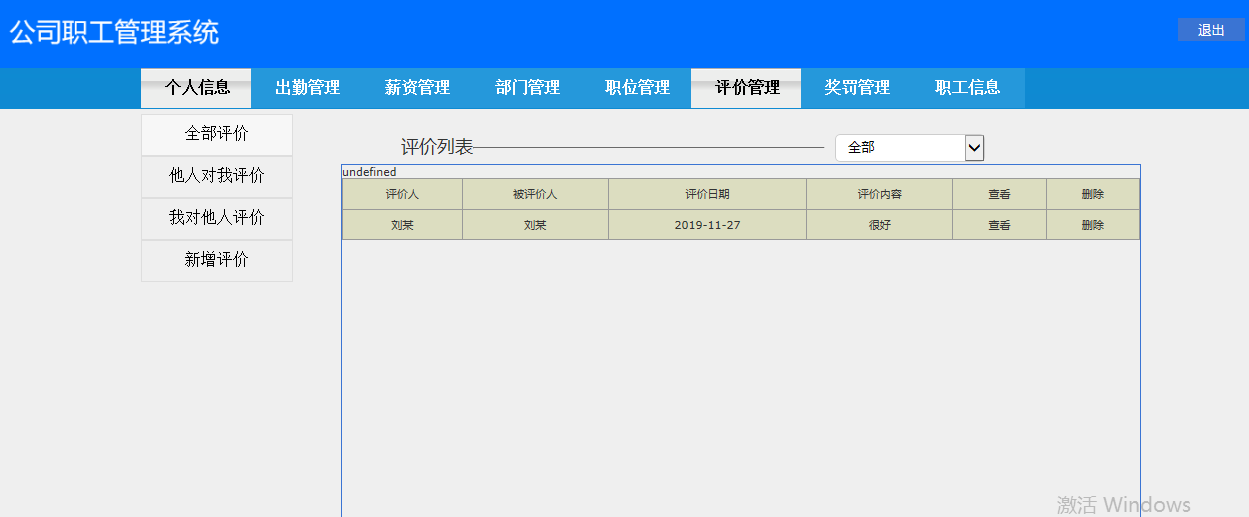The image size is (1249, 517).
Task: Open the 个人信息 tab
Action: pyautogui.click(x=196, y=88)
